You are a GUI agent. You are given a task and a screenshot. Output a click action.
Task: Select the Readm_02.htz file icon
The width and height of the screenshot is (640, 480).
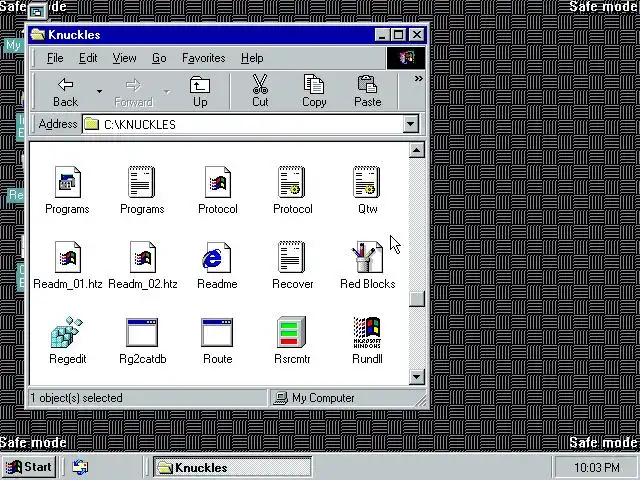142,258
